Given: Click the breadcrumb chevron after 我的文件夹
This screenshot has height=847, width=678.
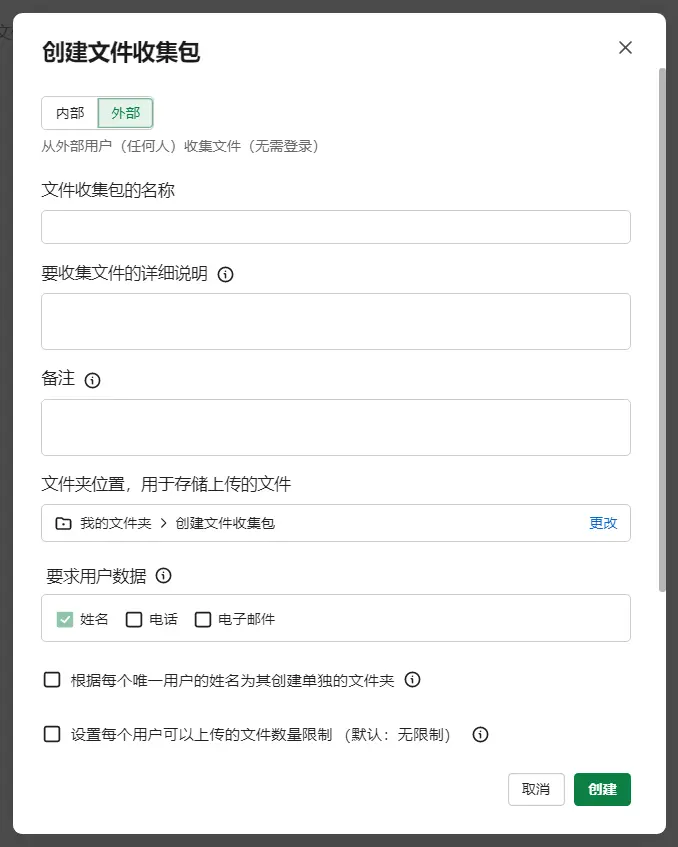Looking at the screenshot, I should tap(163, 523).
